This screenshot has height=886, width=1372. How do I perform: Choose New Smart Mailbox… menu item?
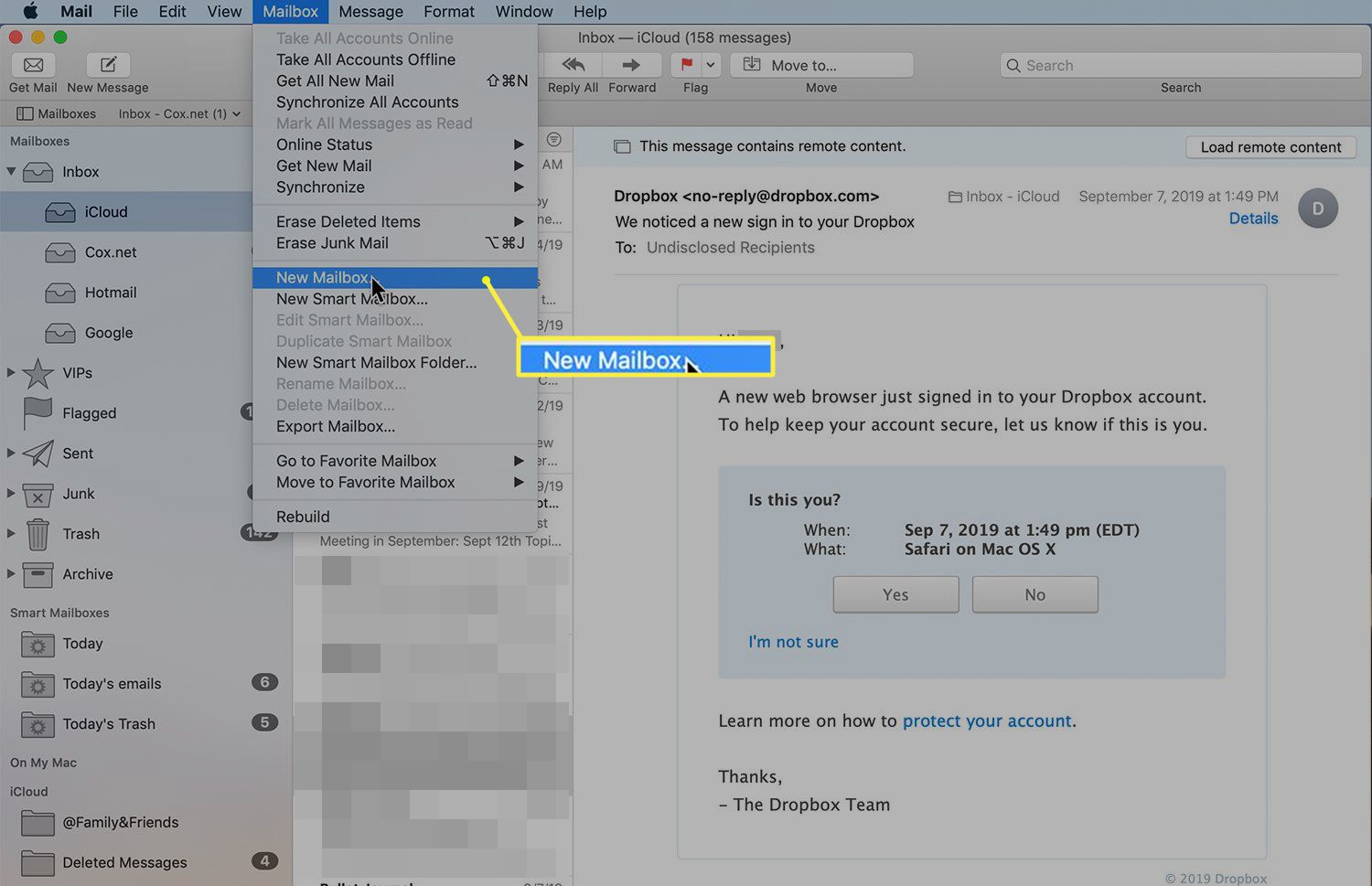(395, 299)
